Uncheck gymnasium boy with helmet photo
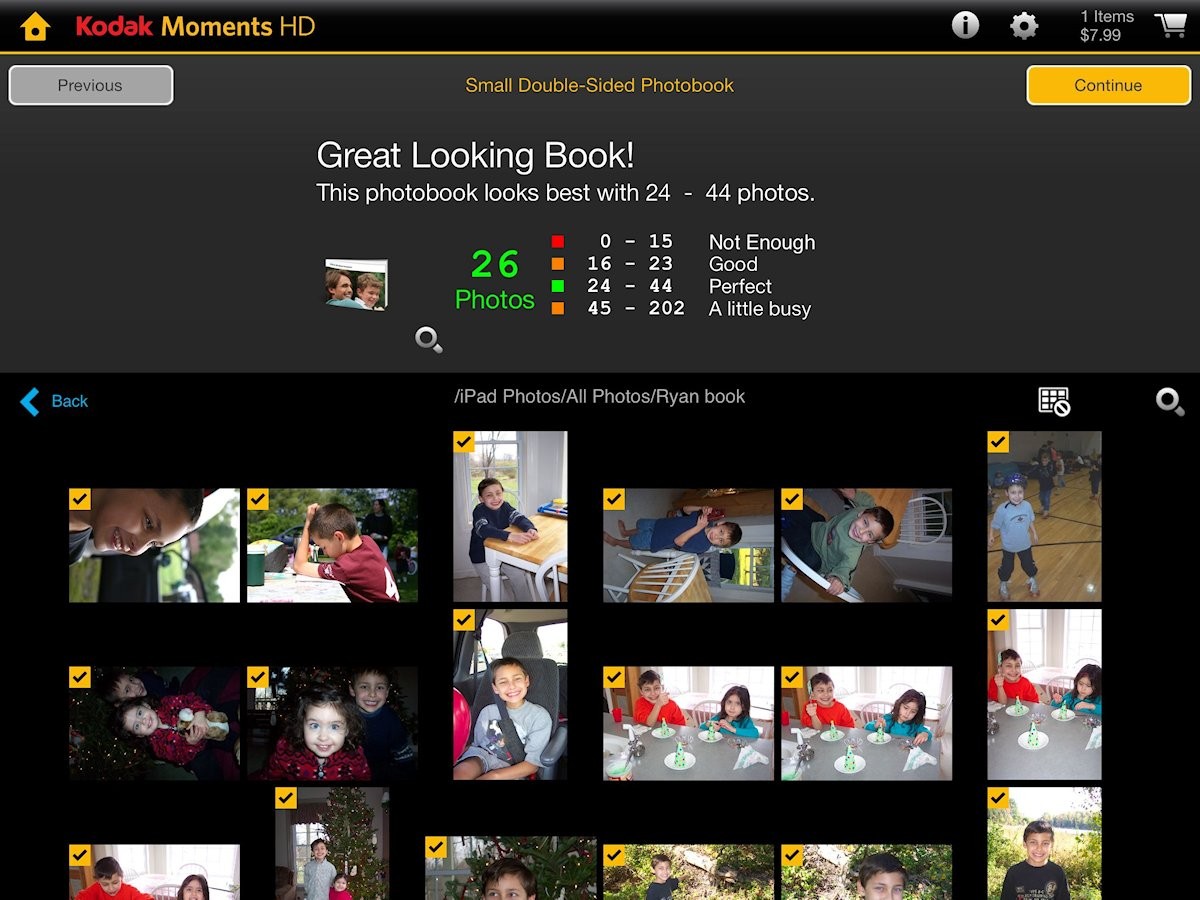The image size is (1200, 900). coord(998,442)
